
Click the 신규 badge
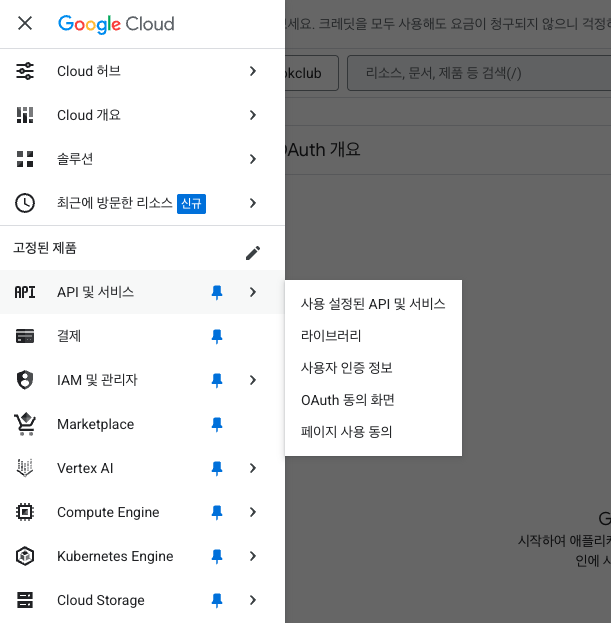(x=191, y=204)
